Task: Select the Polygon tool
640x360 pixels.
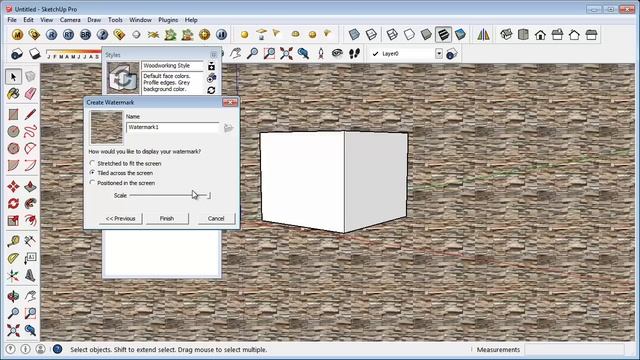Action: (x=13, y=149)
